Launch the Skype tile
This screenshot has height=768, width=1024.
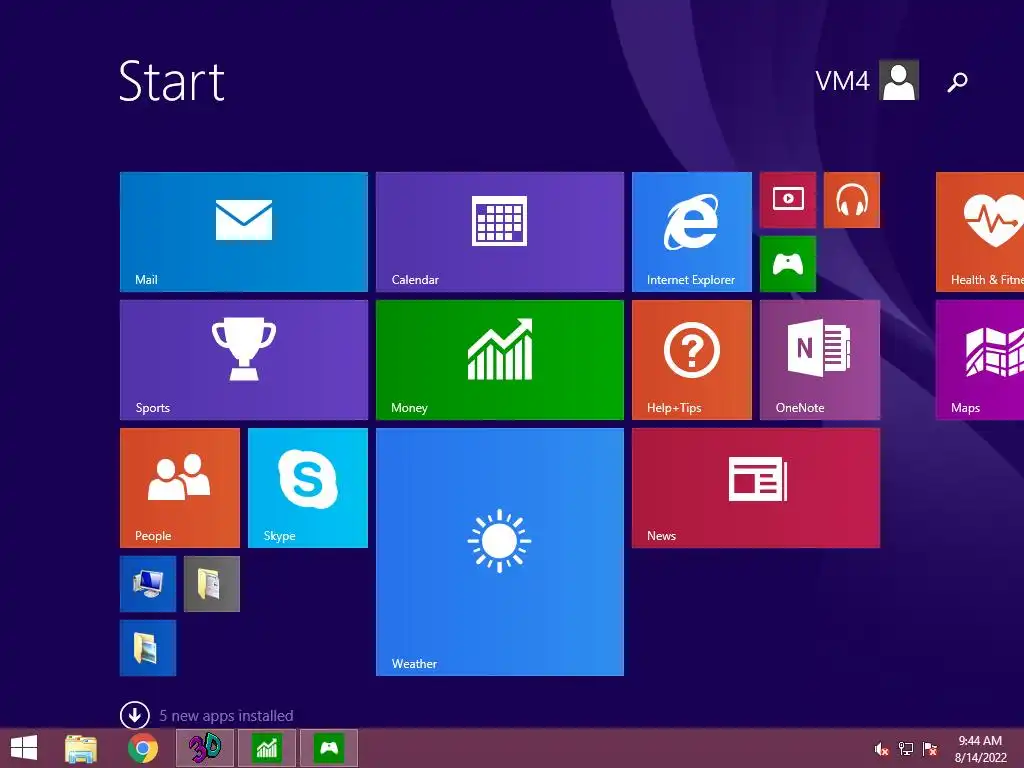pos(308,488)
